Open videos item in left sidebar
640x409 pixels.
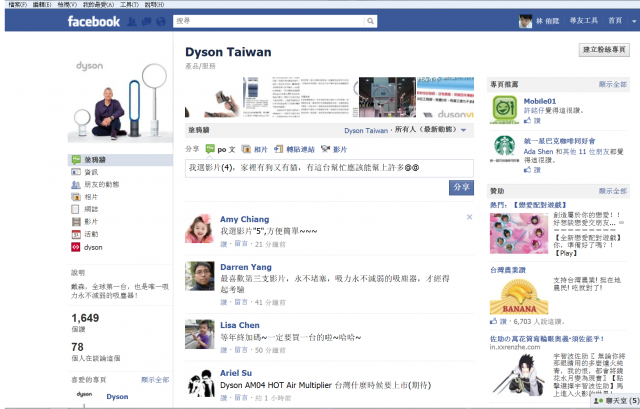[x=91, y=222]
